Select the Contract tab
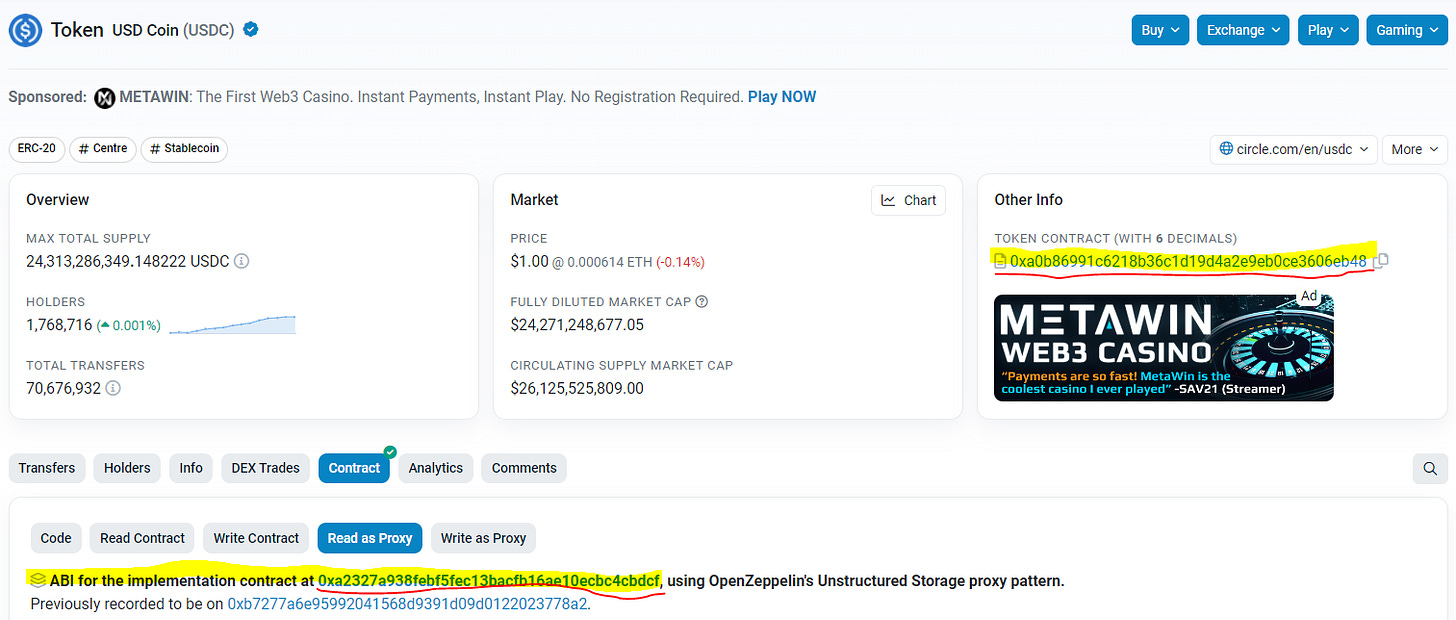The image size is (1456, 620). pyautogui.click(x=354, y=468)
